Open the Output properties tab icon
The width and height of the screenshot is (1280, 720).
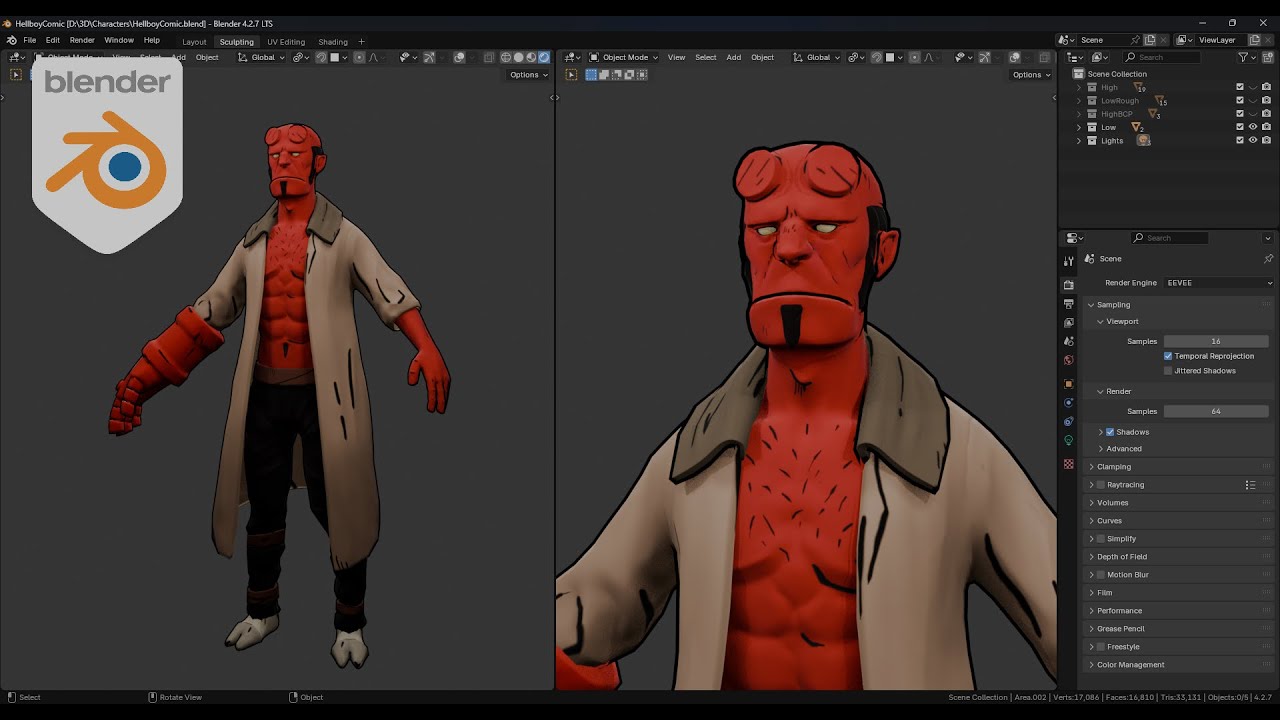coord(1069,304)
